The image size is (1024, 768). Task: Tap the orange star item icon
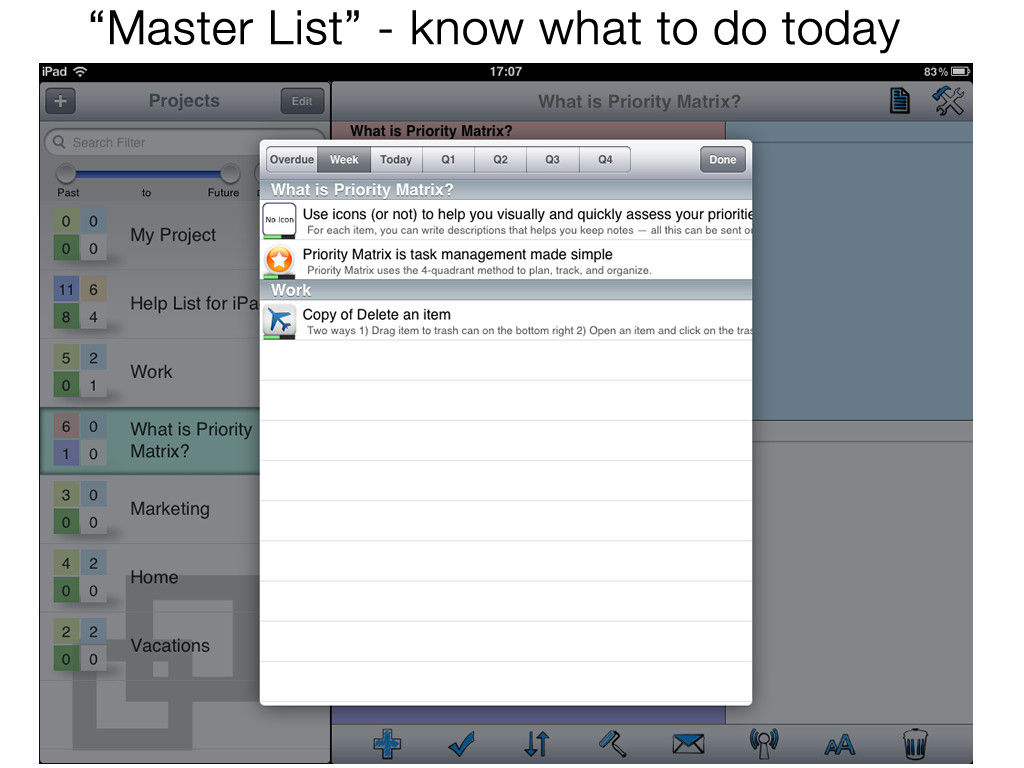[280, 260]
